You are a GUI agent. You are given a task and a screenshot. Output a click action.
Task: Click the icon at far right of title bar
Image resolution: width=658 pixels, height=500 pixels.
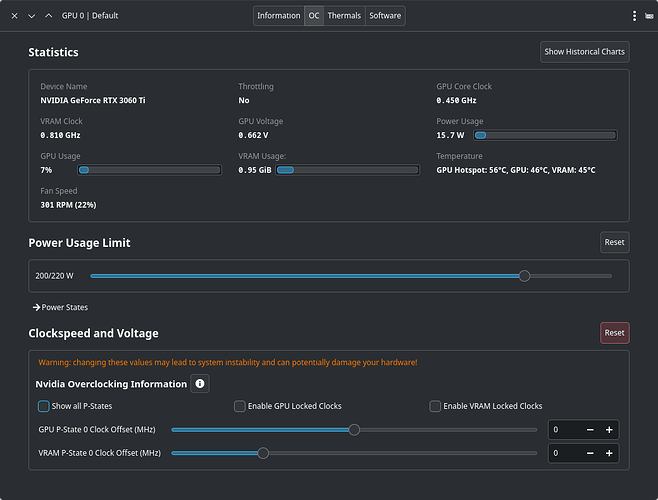(x=650, y=16)
